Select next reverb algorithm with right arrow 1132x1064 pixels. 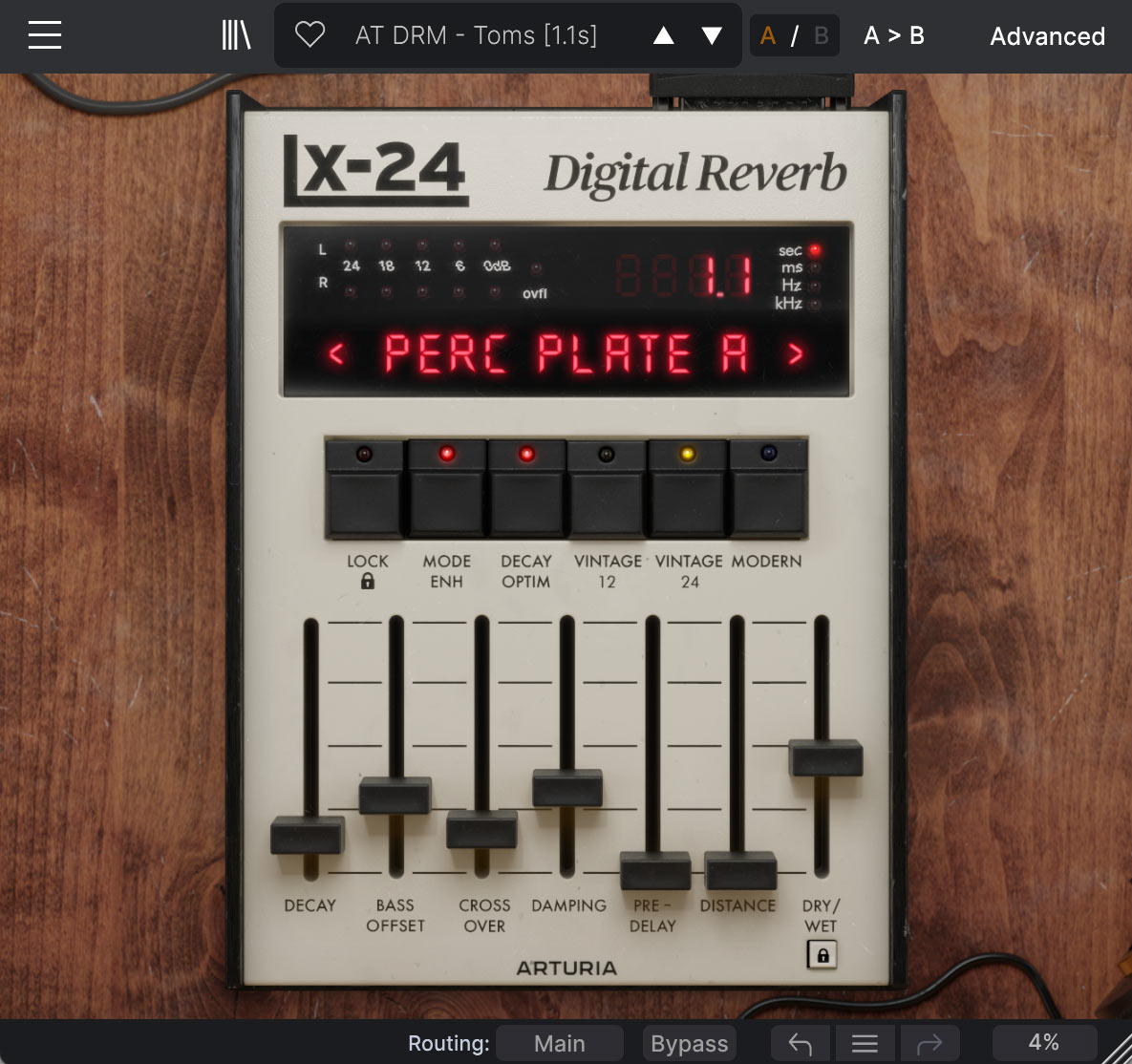tap(796, 354)
